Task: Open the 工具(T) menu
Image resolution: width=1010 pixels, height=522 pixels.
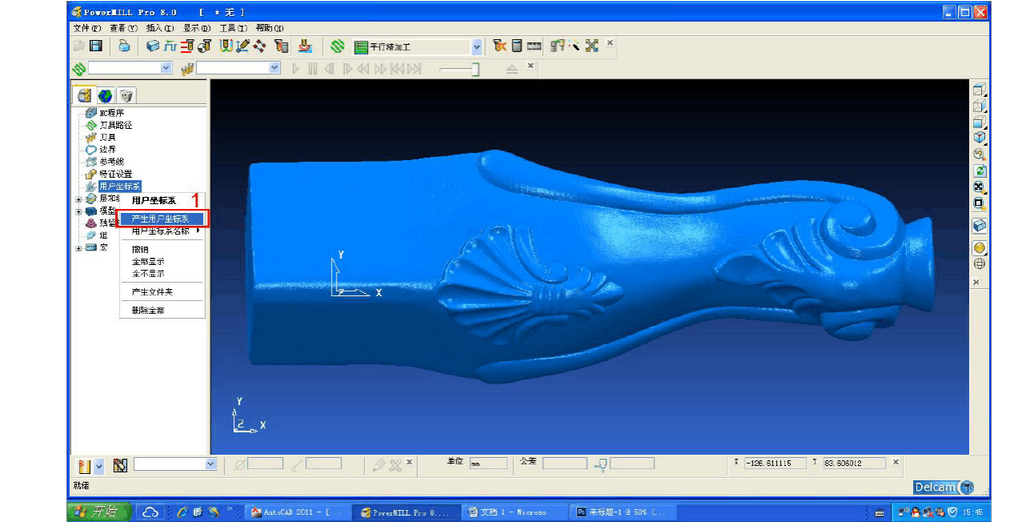Action: coord(233,28)
